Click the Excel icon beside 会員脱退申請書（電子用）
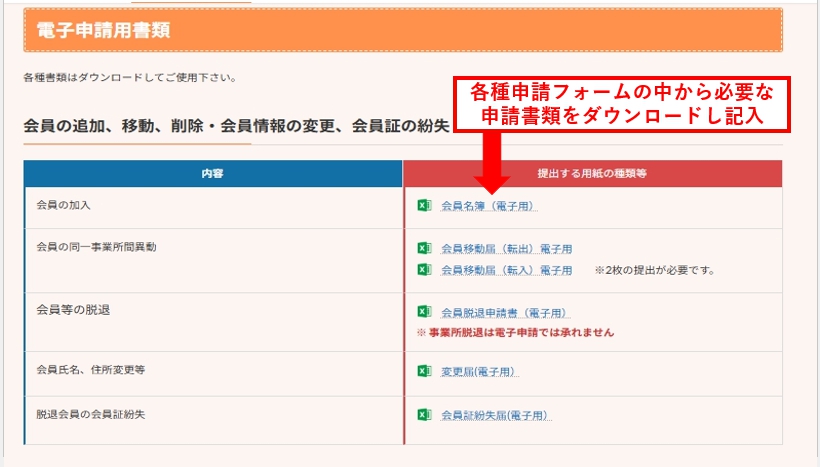Screen dimensions: 820x467 tap(424, 312)
